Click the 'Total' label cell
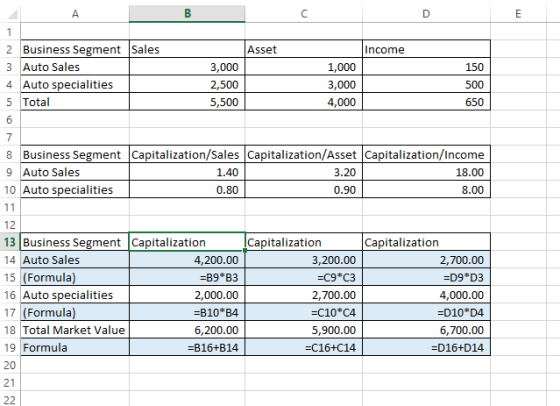The height and width of the screenshot is (406, 560). 75,102
